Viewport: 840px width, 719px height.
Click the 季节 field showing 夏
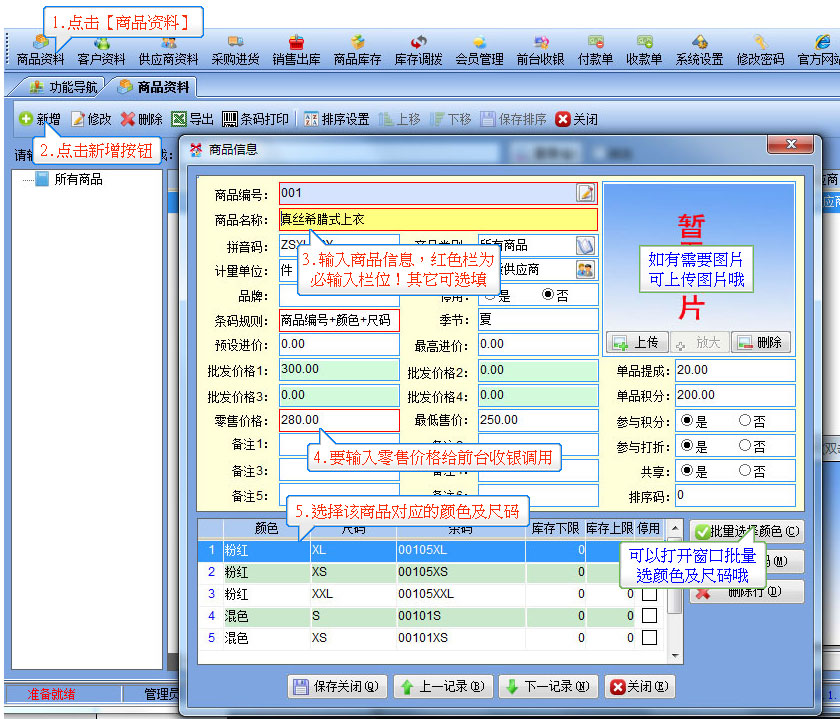(537, 320)
